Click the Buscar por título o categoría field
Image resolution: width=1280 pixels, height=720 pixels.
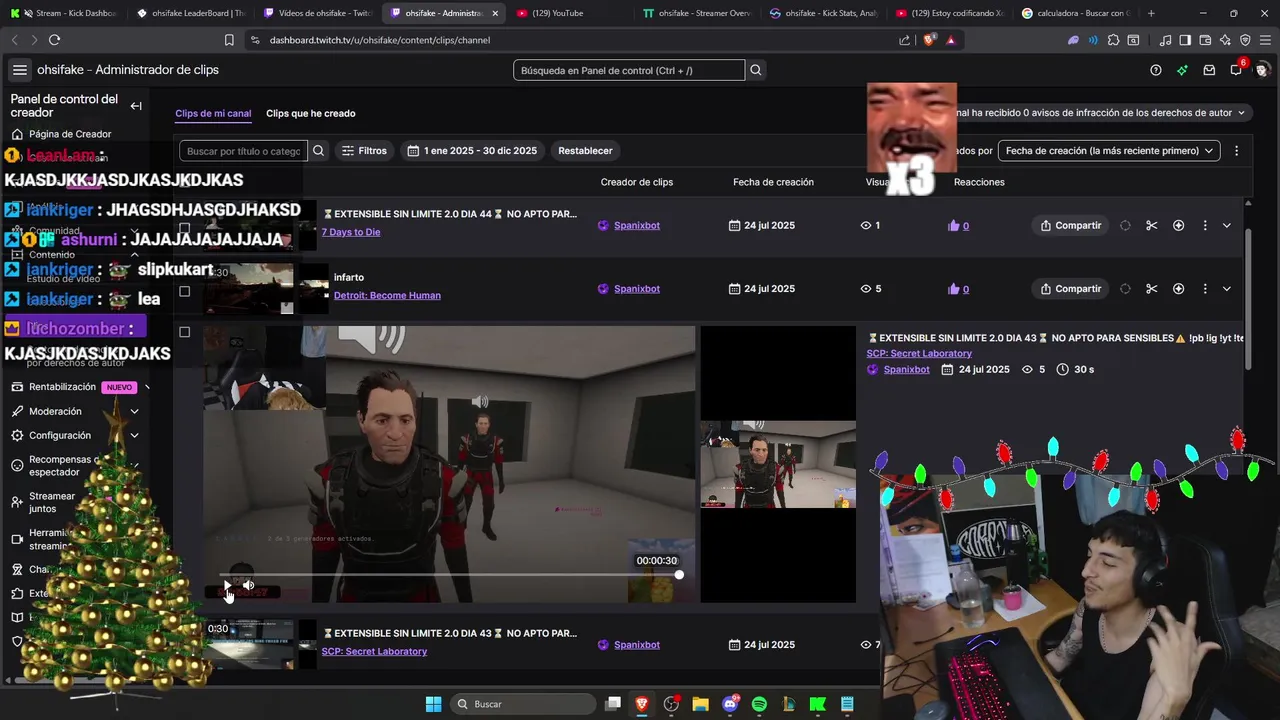coord(244,151)
